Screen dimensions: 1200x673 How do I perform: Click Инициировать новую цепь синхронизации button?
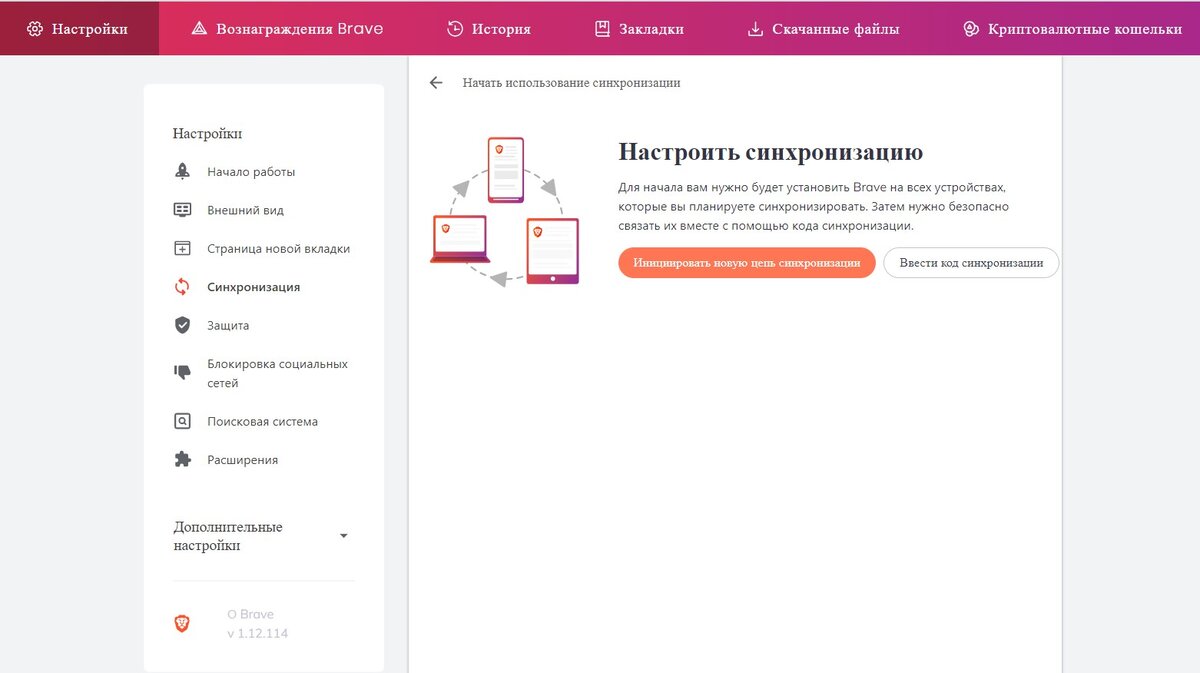click(747, 263)
